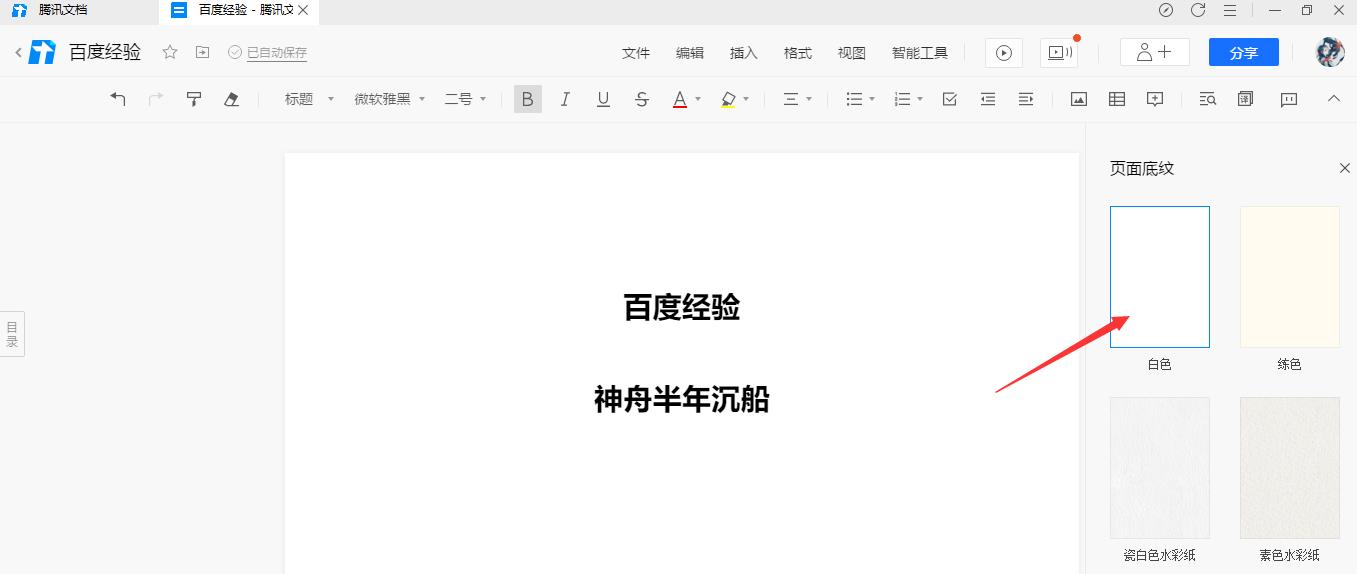Click the add comment icon
This screenshot has width=1357, height=574.
tap(1155, 99)
